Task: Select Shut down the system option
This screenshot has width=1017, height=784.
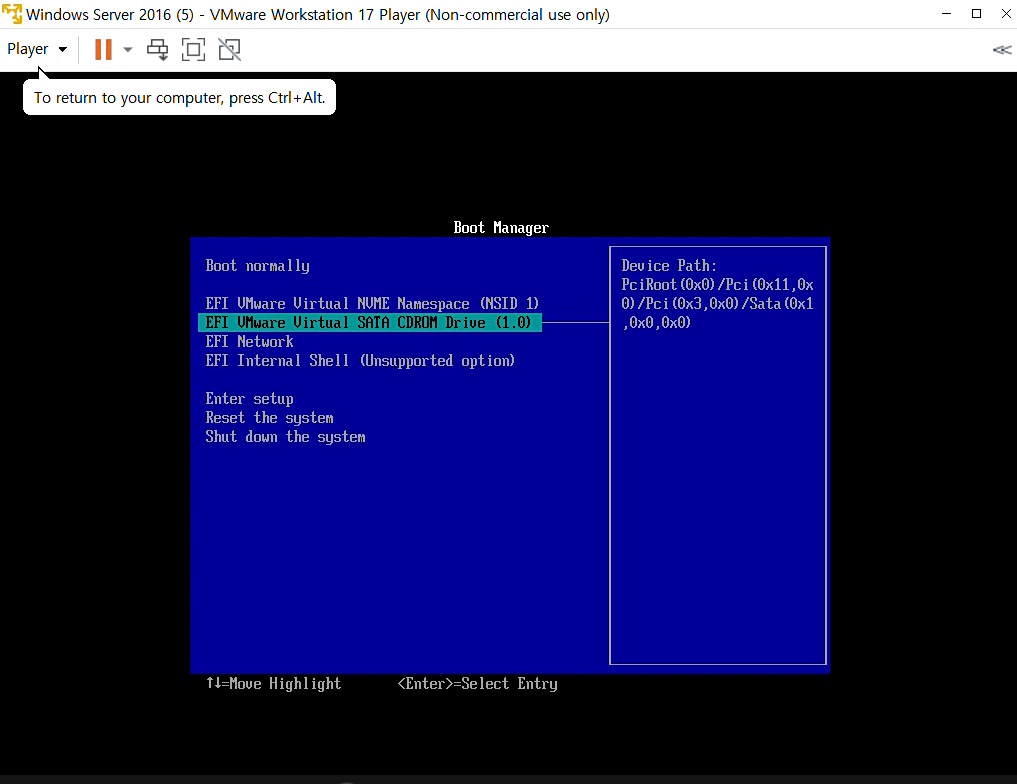Action: pos(285,437)
